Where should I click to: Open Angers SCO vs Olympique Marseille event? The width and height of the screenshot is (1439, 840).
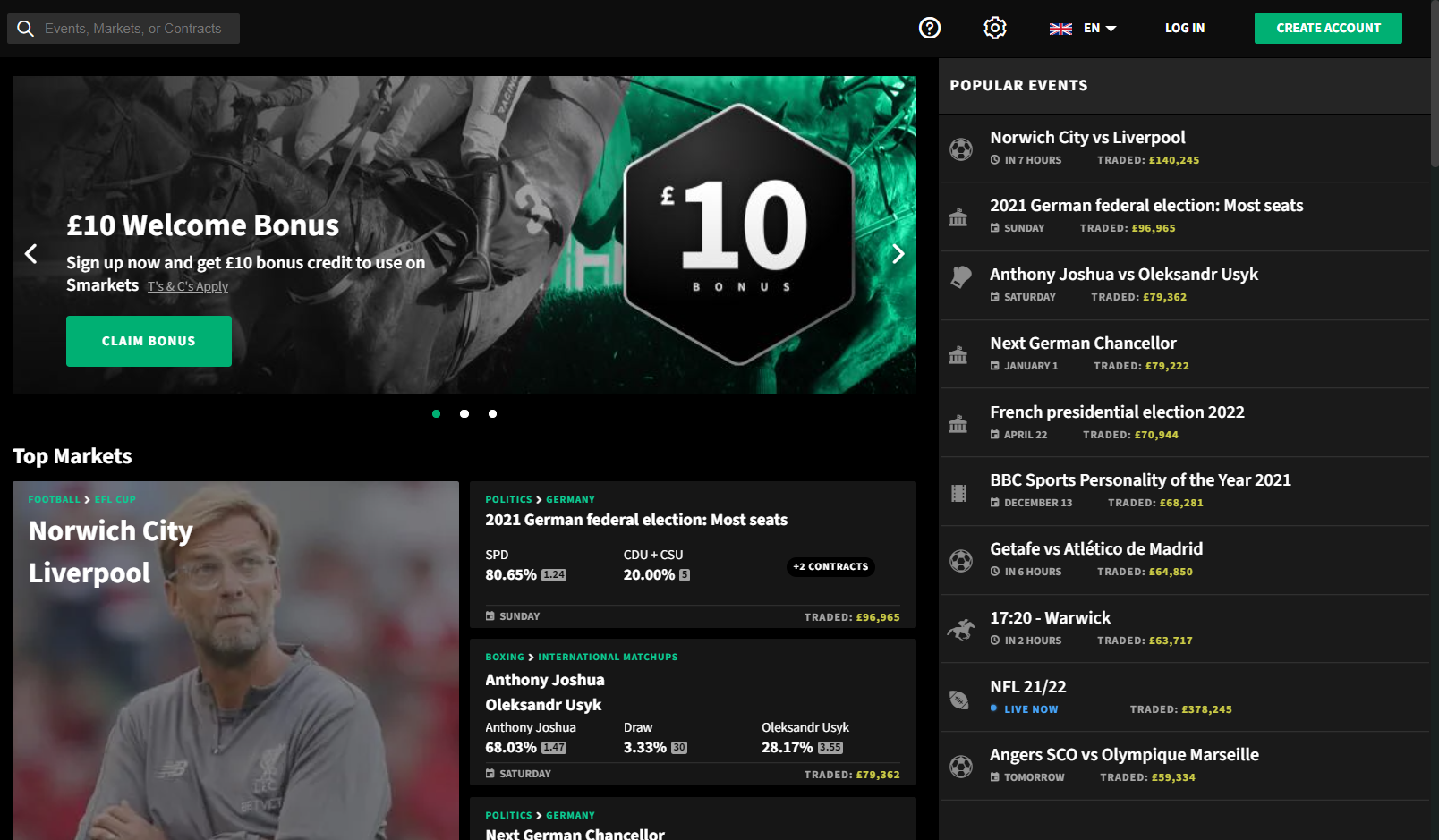tap(1184, 766)
